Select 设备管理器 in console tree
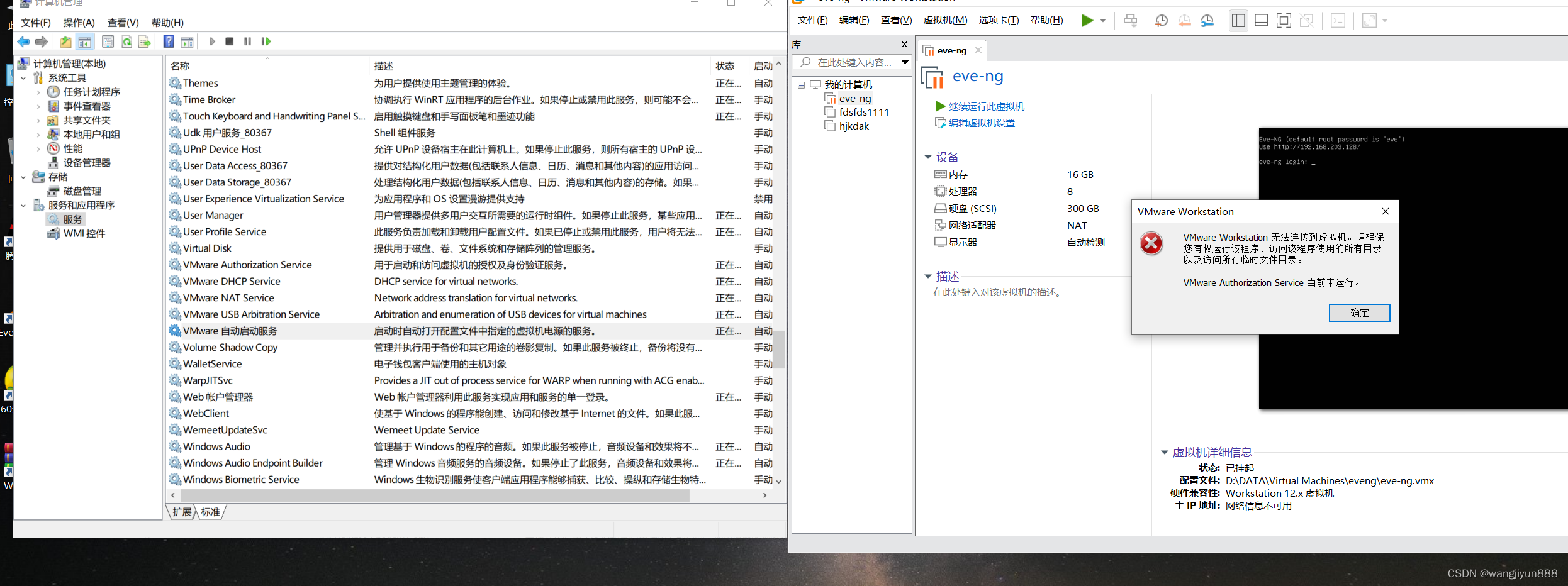The height and width of the screenshot is (586, 1568). pos(87,163)
